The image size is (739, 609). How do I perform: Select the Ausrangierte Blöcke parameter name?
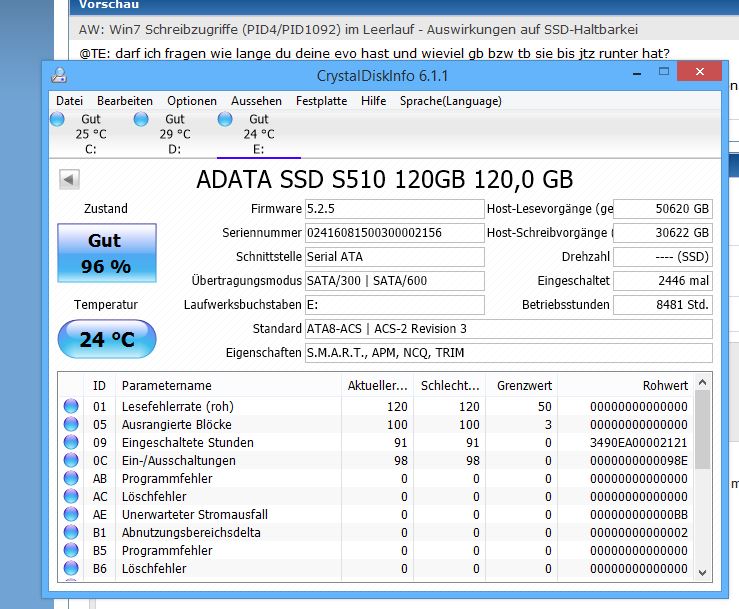coord(177,424)
